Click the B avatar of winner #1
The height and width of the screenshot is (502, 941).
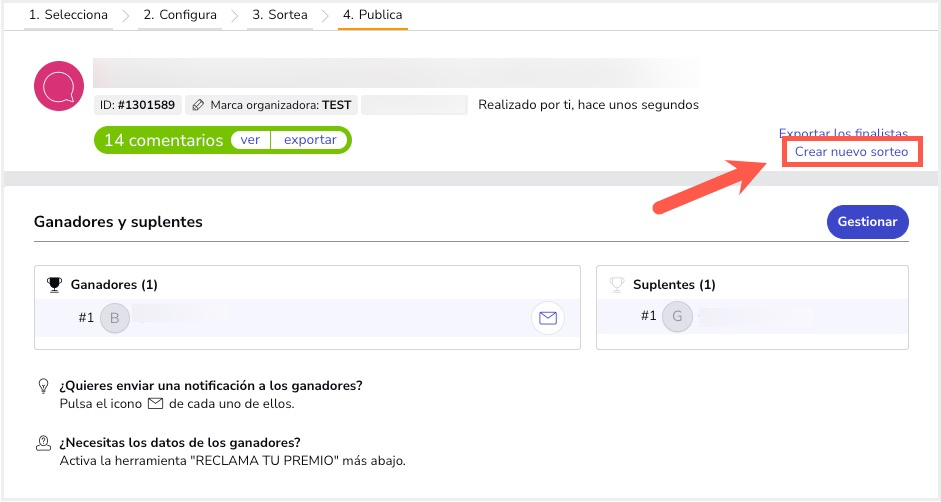tap(115, 318)
